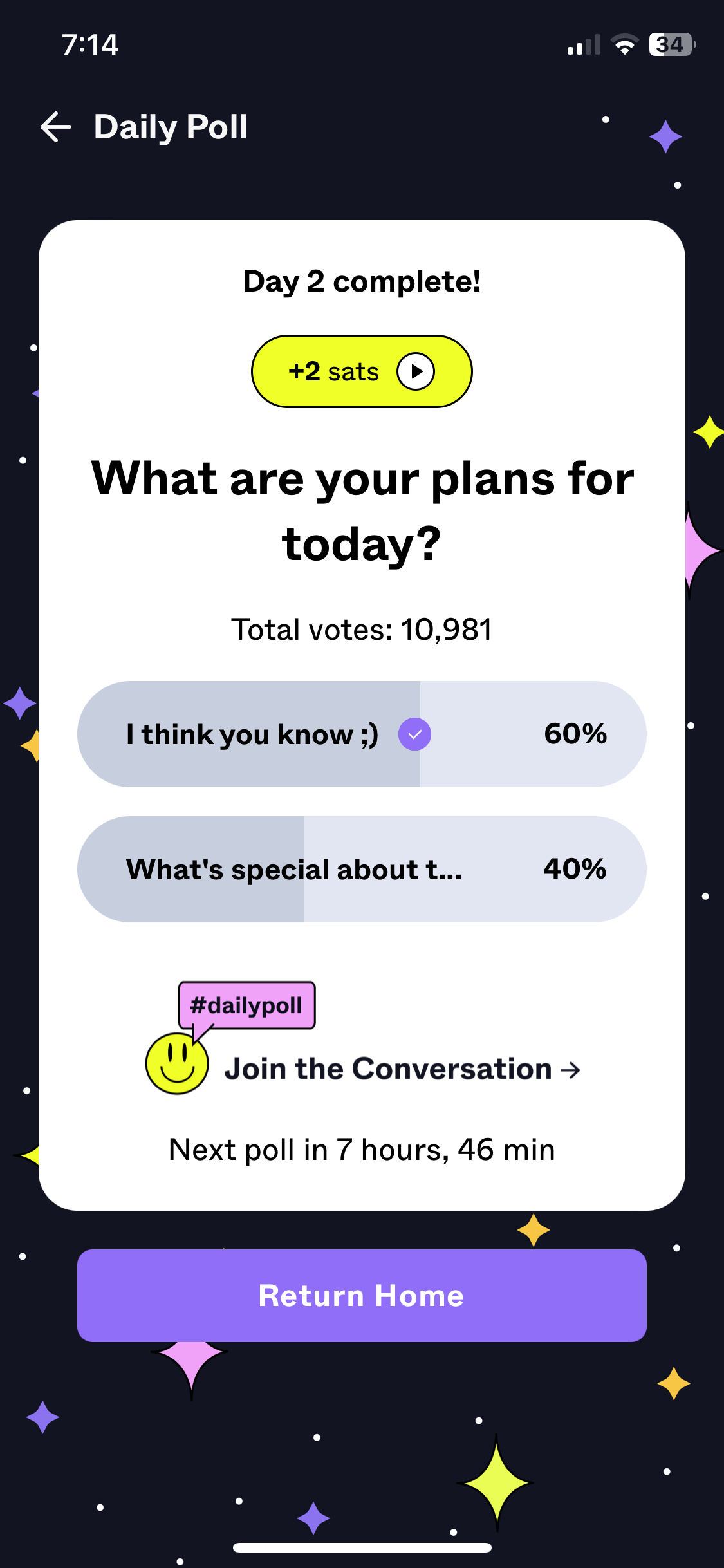Tap the cellular signal bars
724x1568 pixels.
coord(584,45)
